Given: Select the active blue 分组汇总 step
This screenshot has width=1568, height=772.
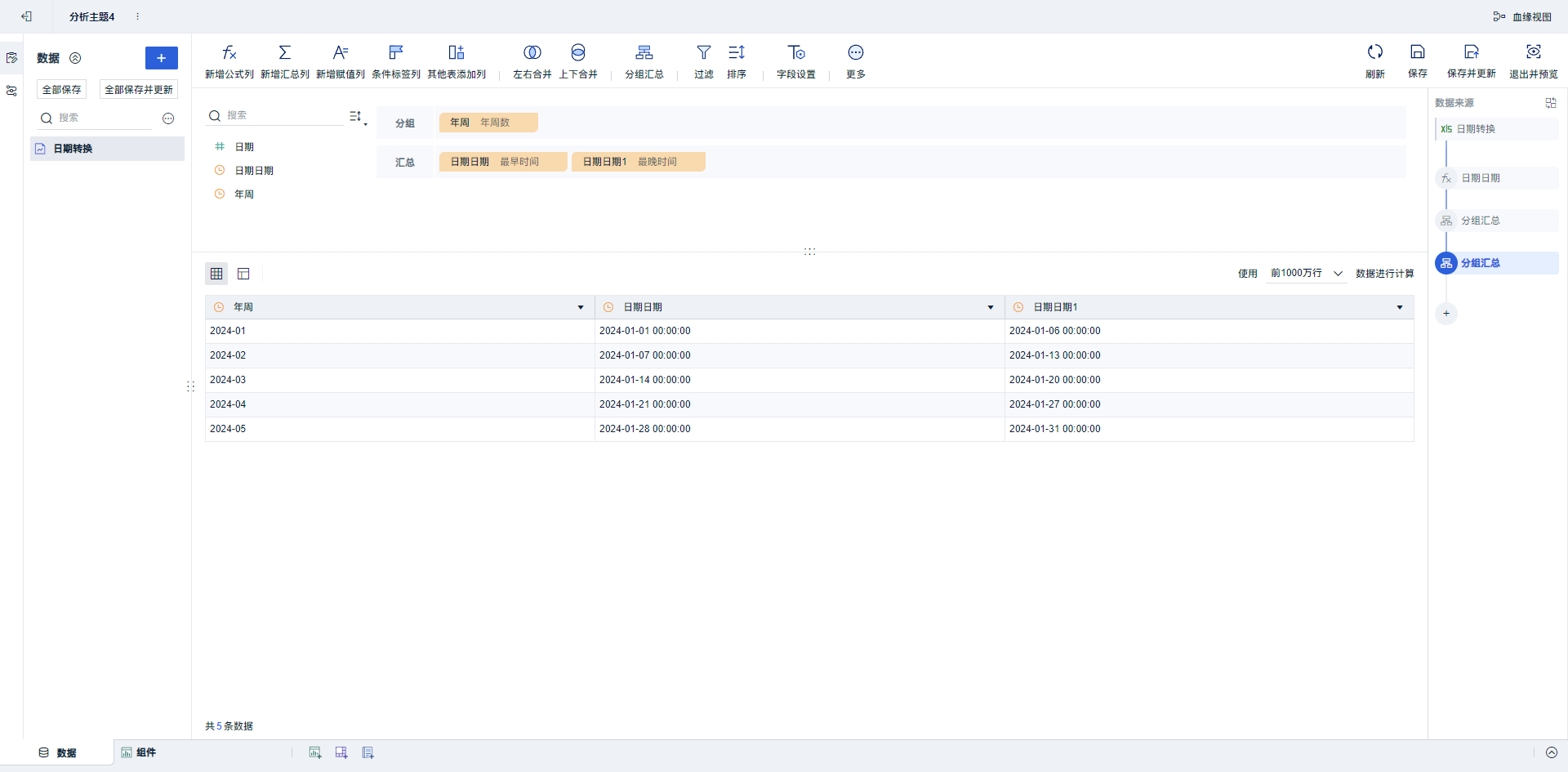Looking at the screenshot, I should pos(1497,263).
